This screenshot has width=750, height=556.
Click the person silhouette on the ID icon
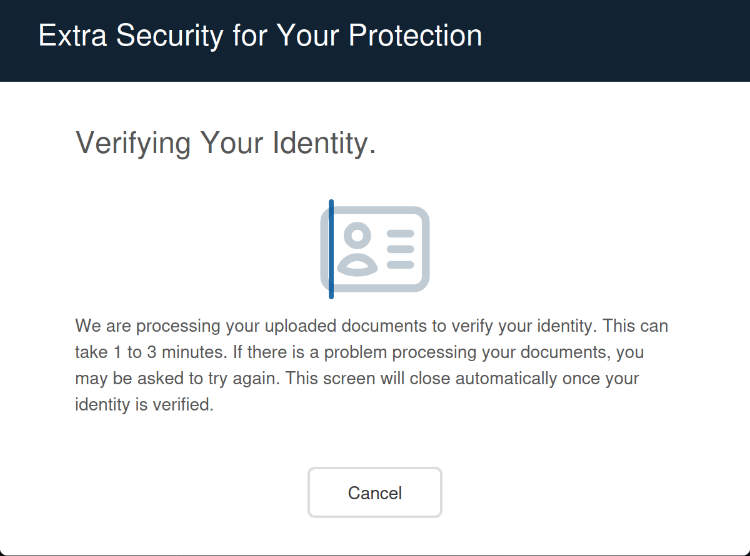point(358,250)
